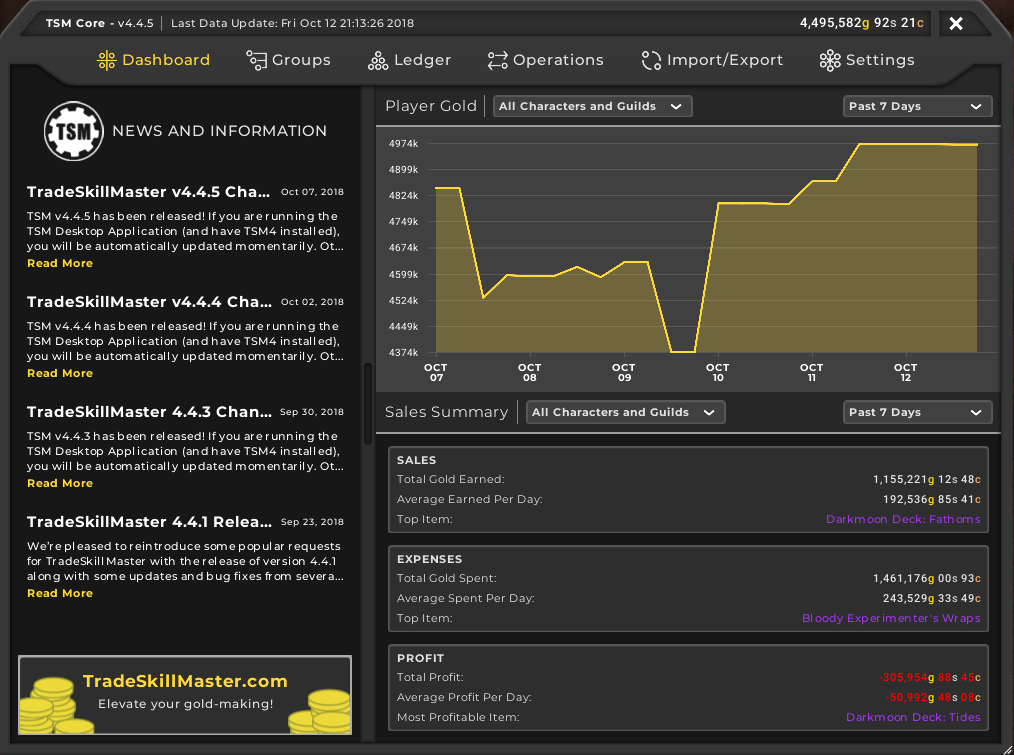Click Darkmoon Deck: Fathoms top item
The image size is (1014, 755).
click(903, 519)
